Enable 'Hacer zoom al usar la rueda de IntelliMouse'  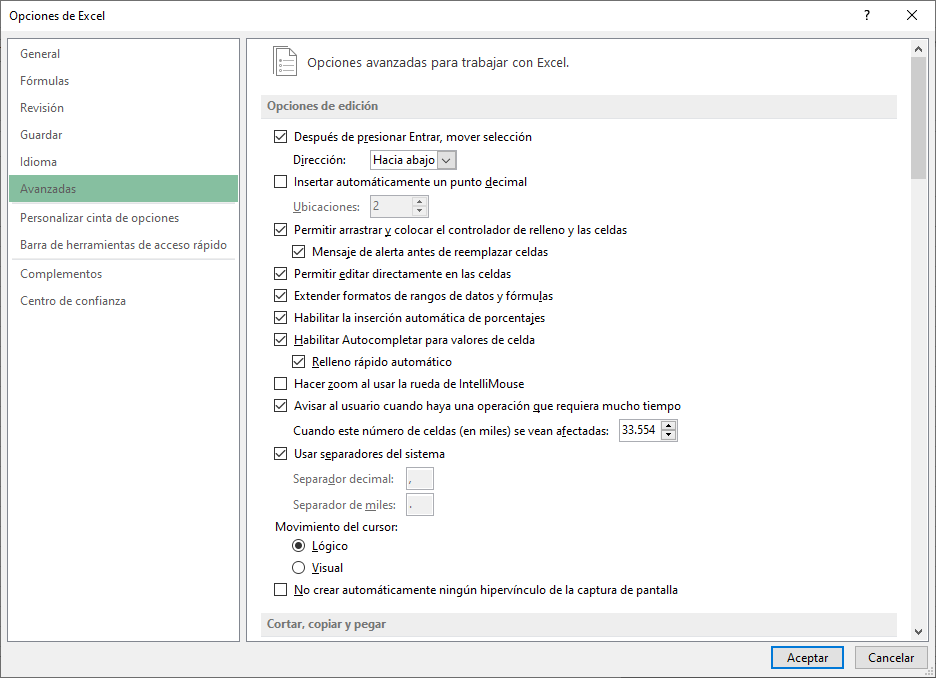click(x=281, y=384)
